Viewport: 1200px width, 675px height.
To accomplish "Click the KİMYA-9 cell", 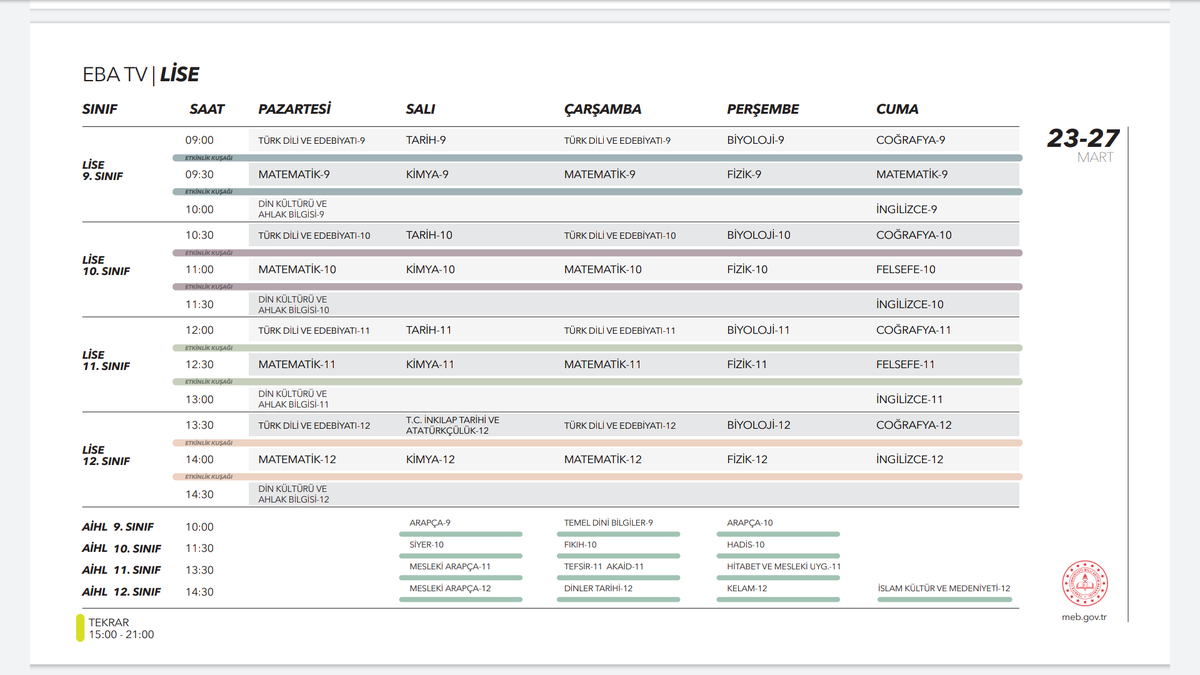I will tap(427, 174).
